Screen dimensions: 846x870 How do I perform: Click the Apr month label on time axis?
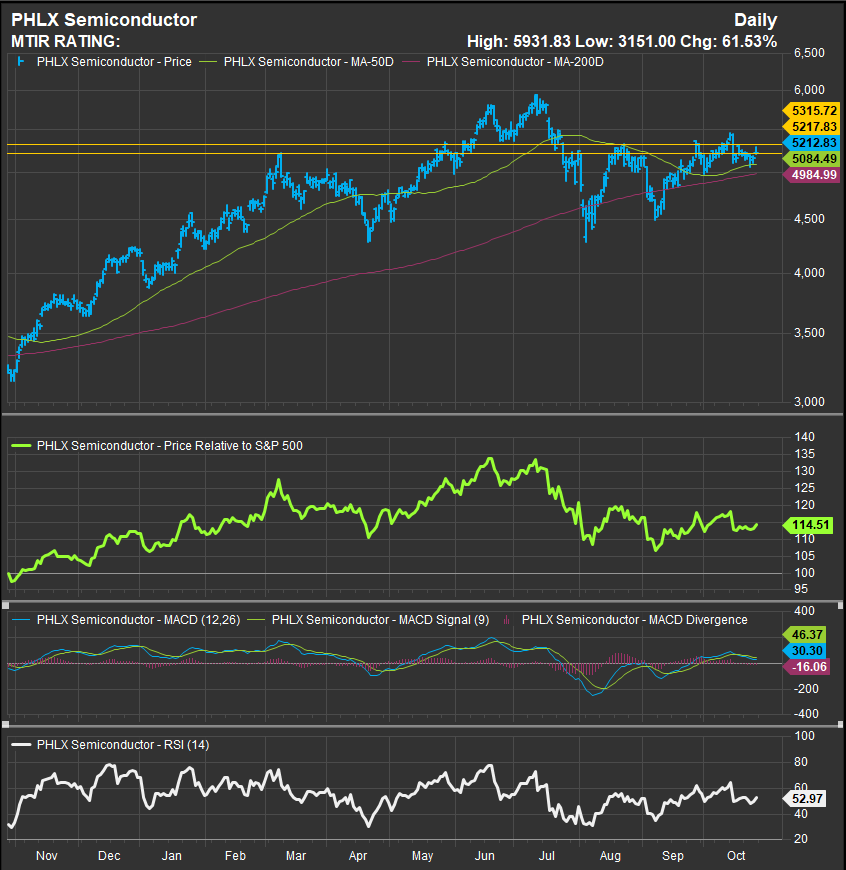point(358,856)
